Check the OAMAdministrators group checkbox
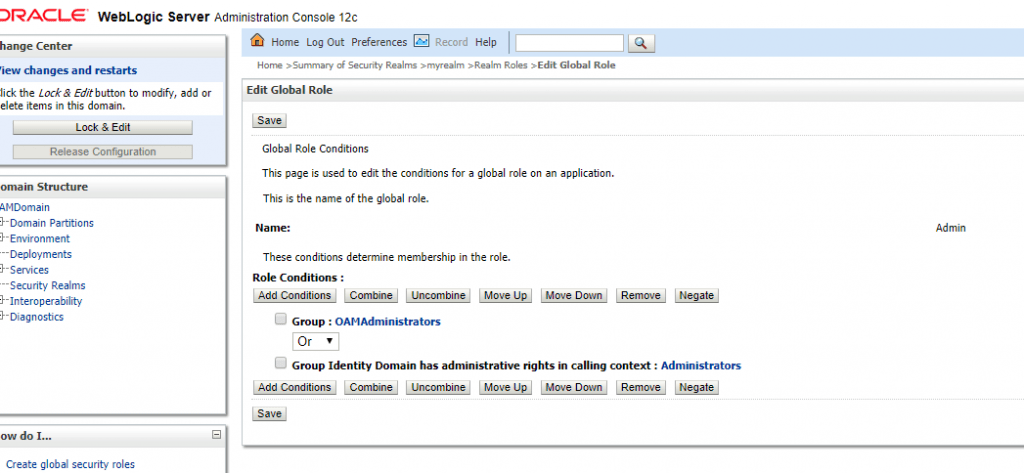This screenshot has width=1024, height=473. pos(281,321)
